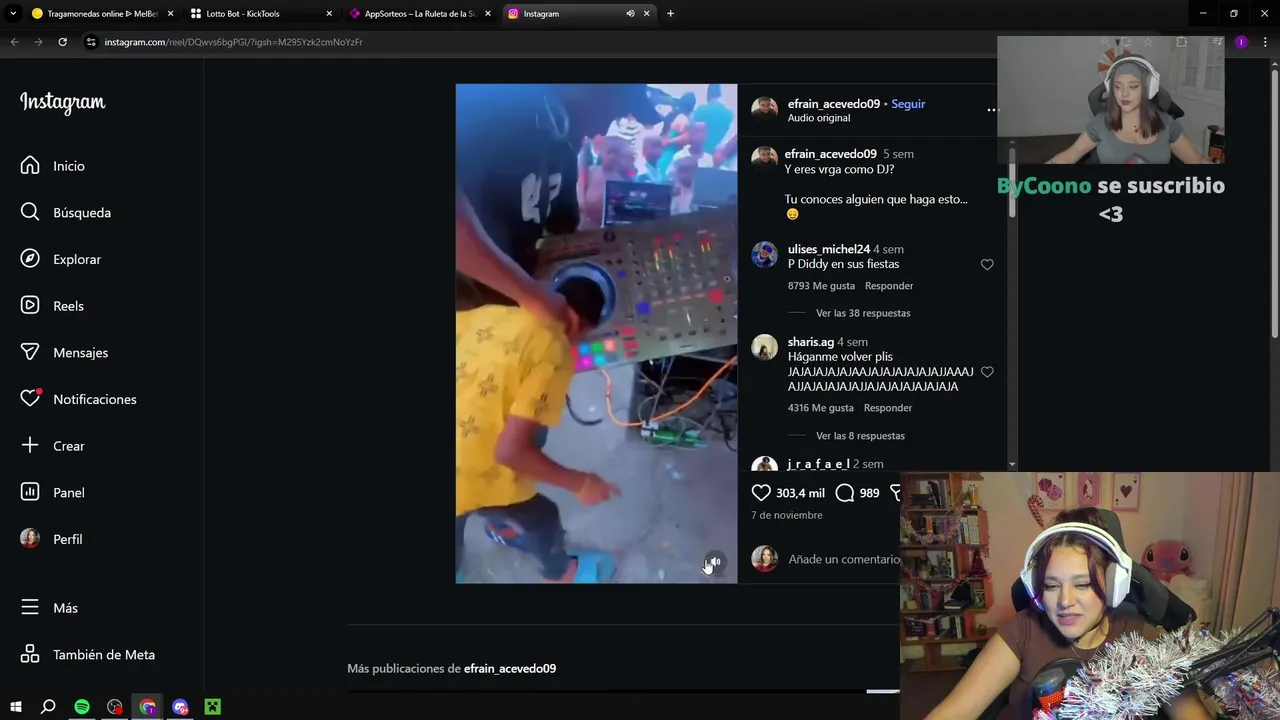Go back in browser history
This screenshot has height=720, width=1280.
click(x=14, y=42)
